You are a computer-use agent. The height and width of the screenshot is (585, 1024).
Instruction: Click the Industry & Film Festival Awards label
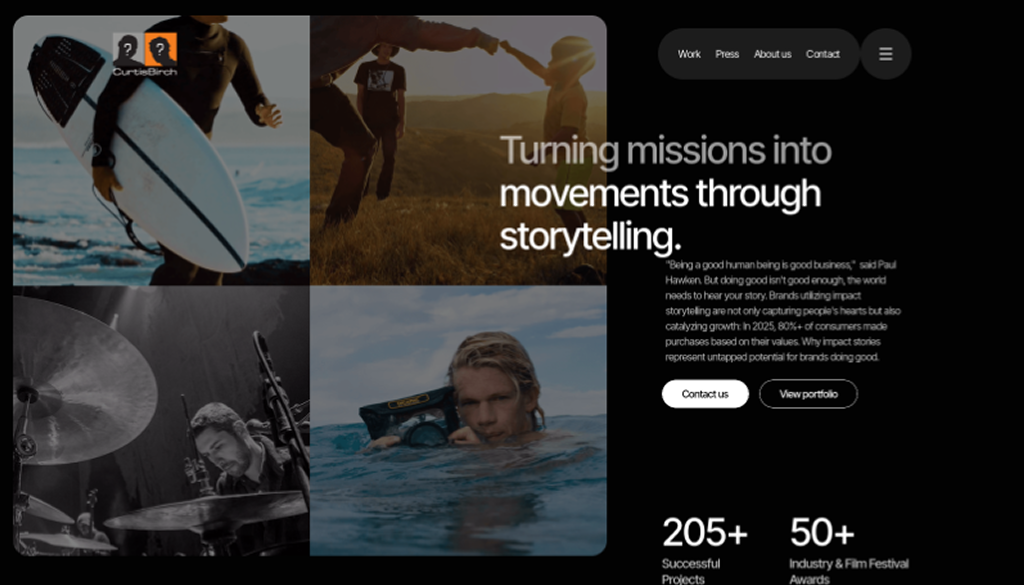[x=849, y=571]
